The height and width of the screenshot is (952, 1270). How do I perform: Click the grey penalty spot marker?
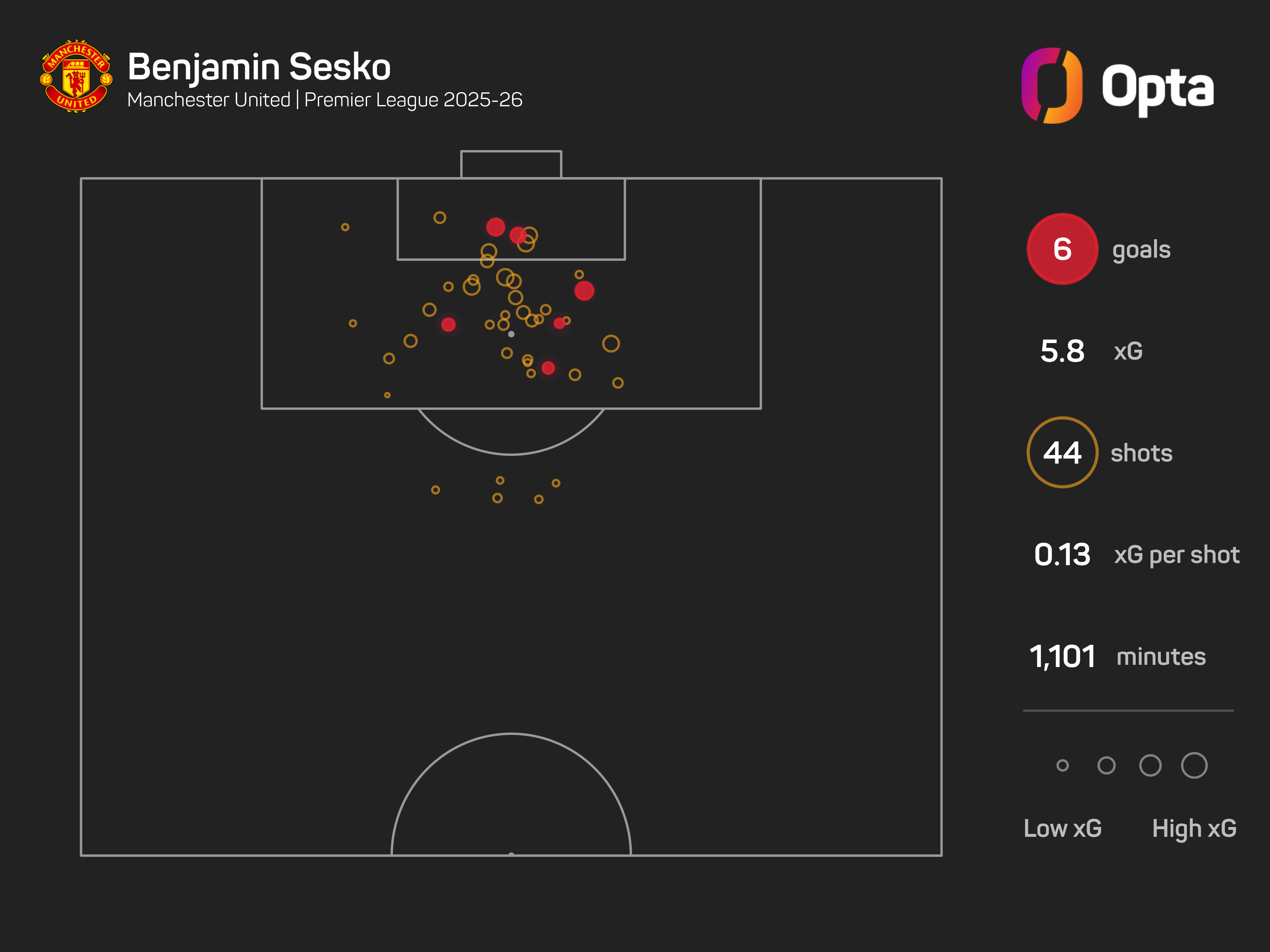[511, 334]
